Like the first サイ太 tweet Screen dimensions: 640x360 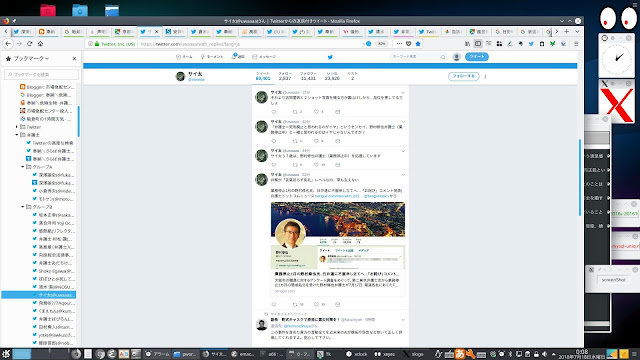pos(316,112)
